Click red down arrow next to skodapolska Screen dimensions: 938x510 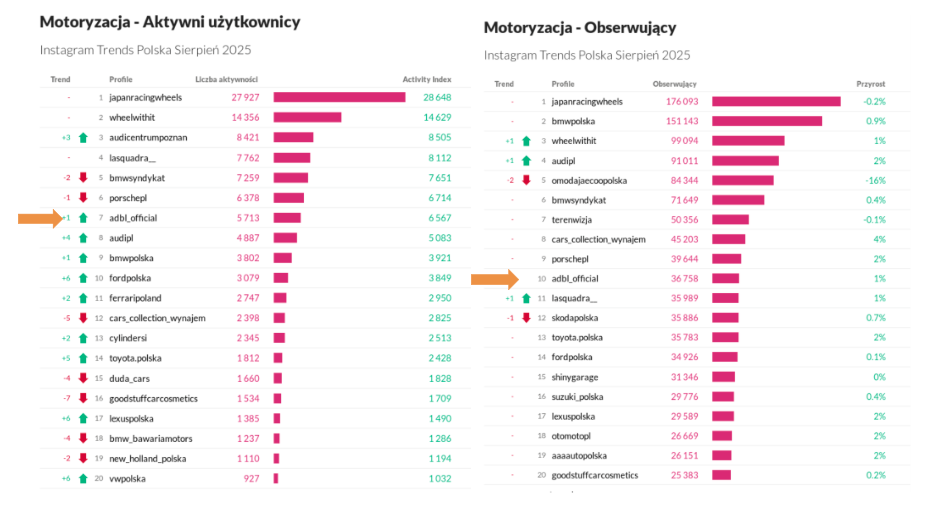coord(526,318)
